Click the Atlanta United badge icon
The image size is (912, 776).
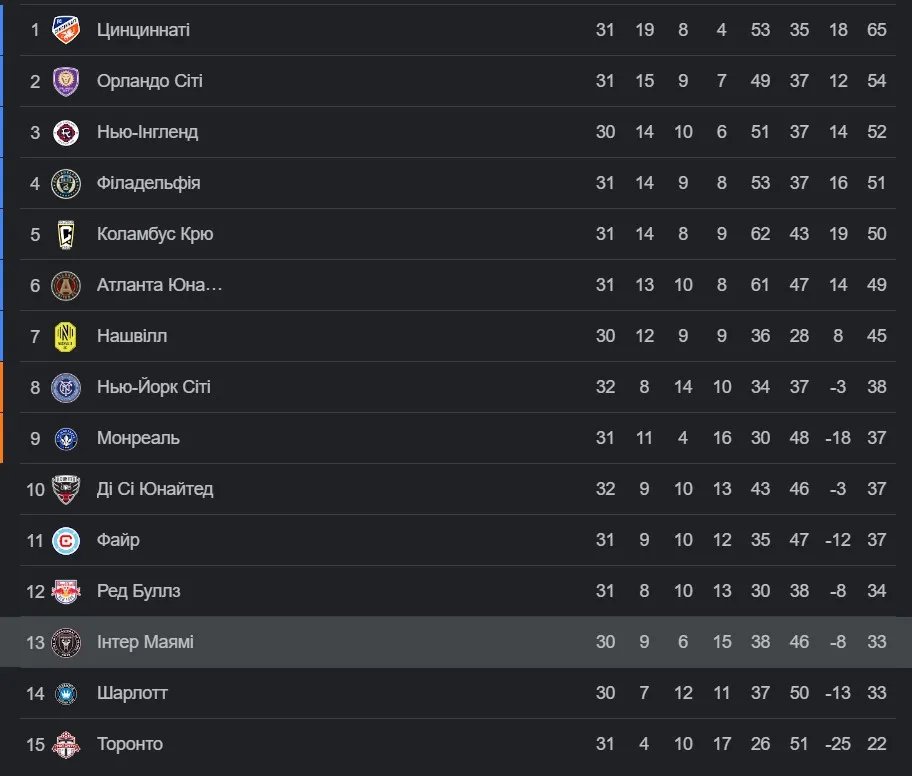pyautogui.click(x=65, y=285)
